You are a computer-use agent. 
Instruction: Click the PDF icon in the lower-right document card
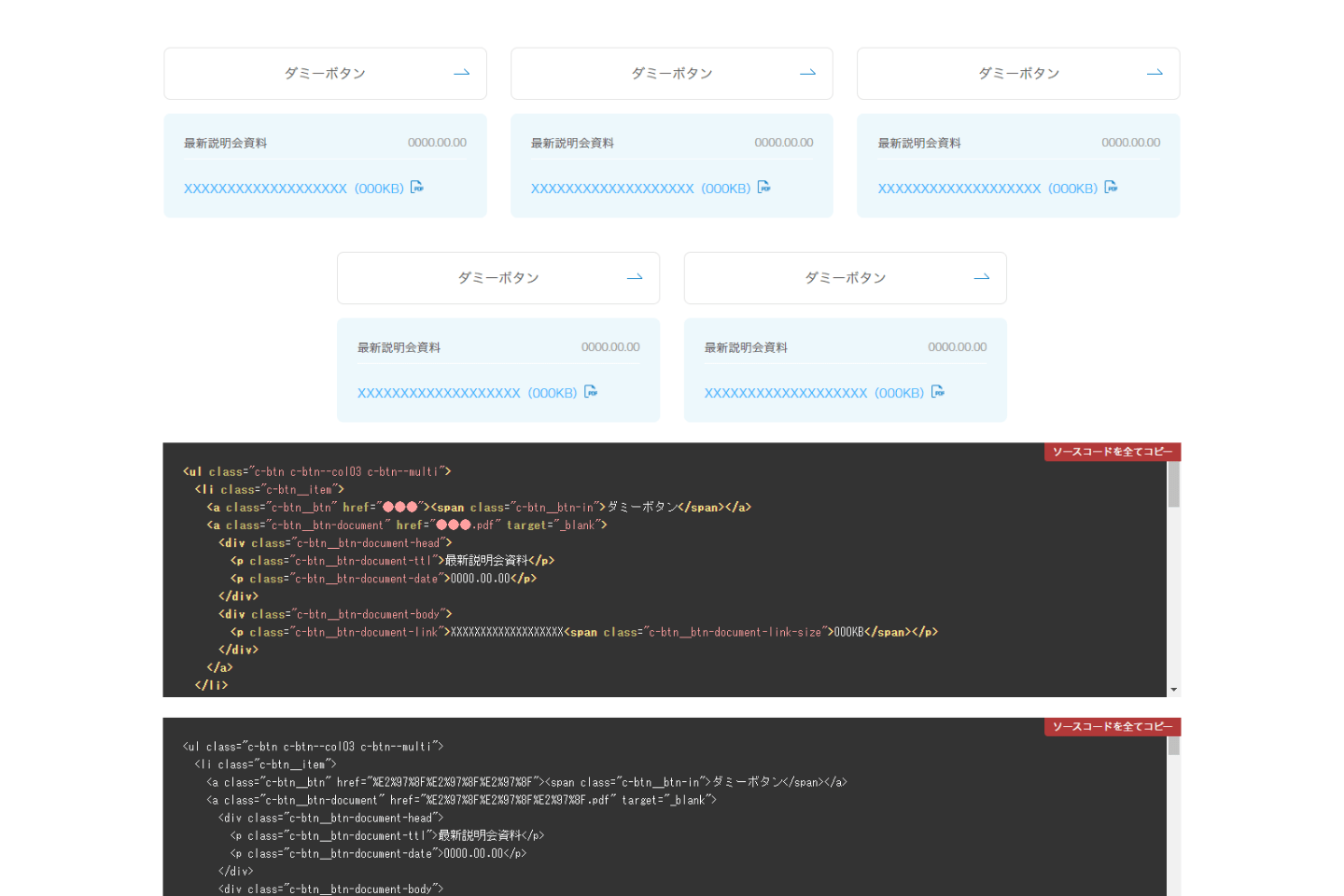point(937,392)
